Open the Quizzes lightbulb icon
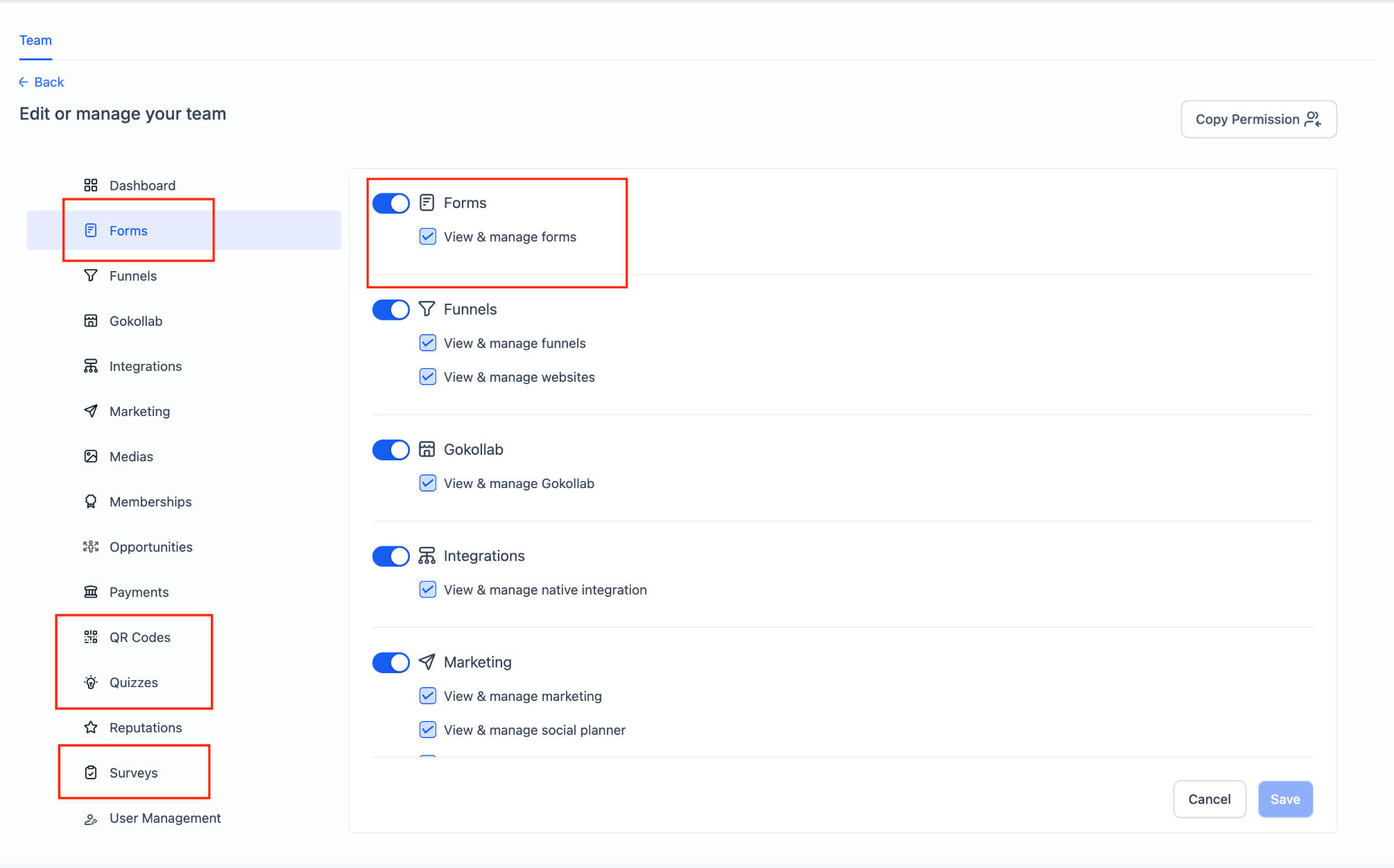This screenshot has width=1394, height=868. click(91, 682)
